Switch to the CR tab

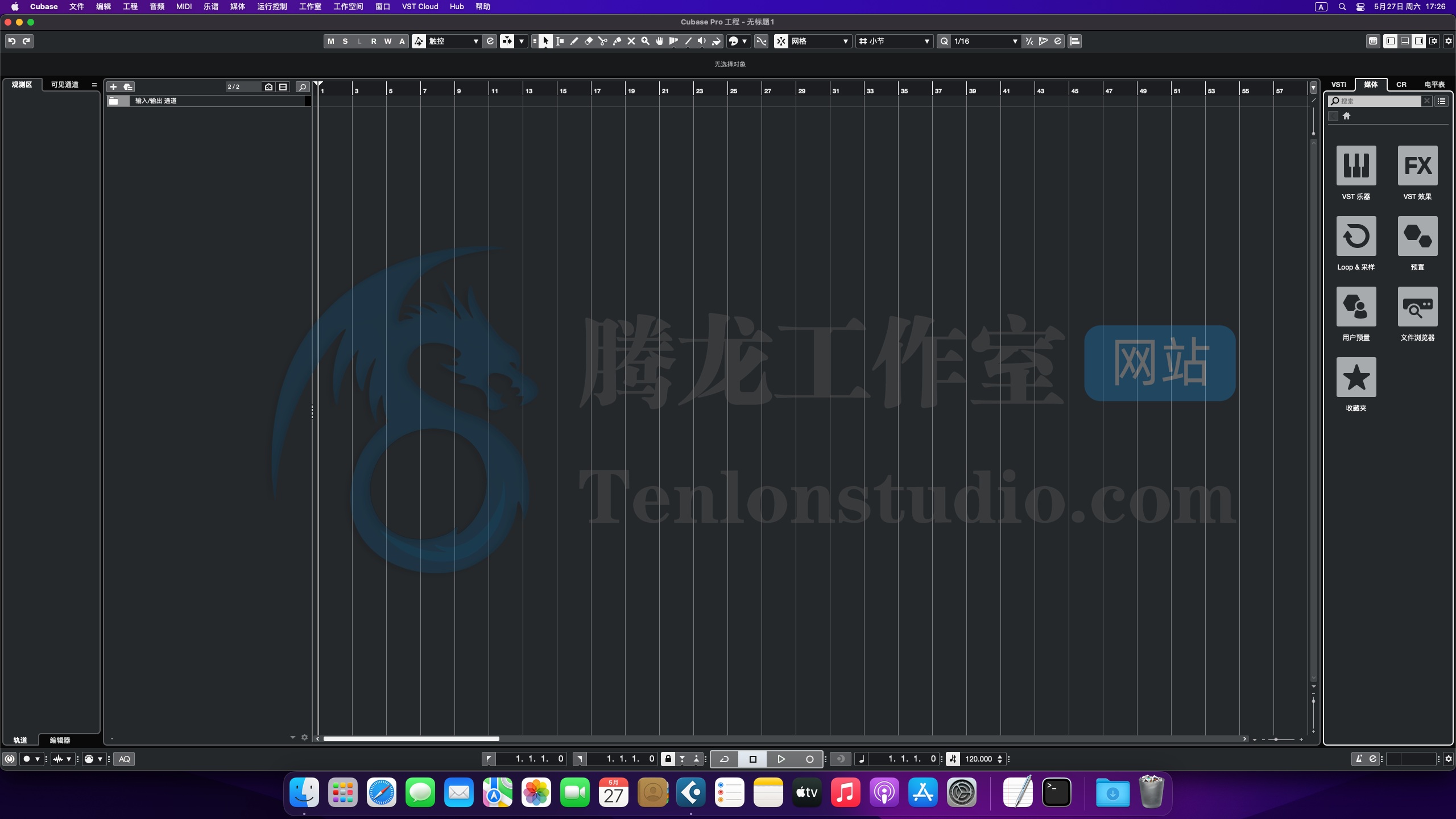tap(1401, 84)
